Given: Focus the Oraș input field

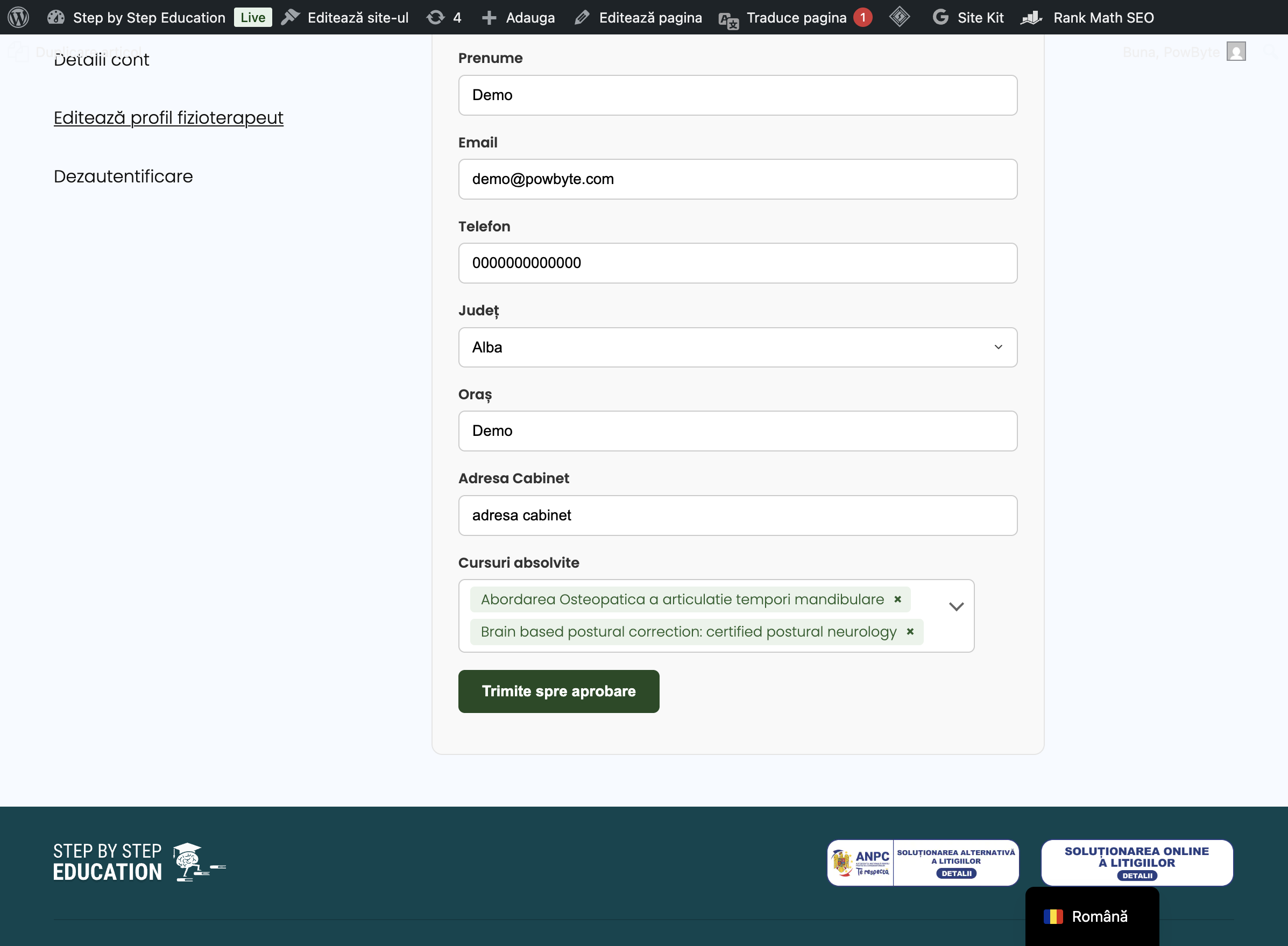Looking at the screenshot, I should [737, 430].
